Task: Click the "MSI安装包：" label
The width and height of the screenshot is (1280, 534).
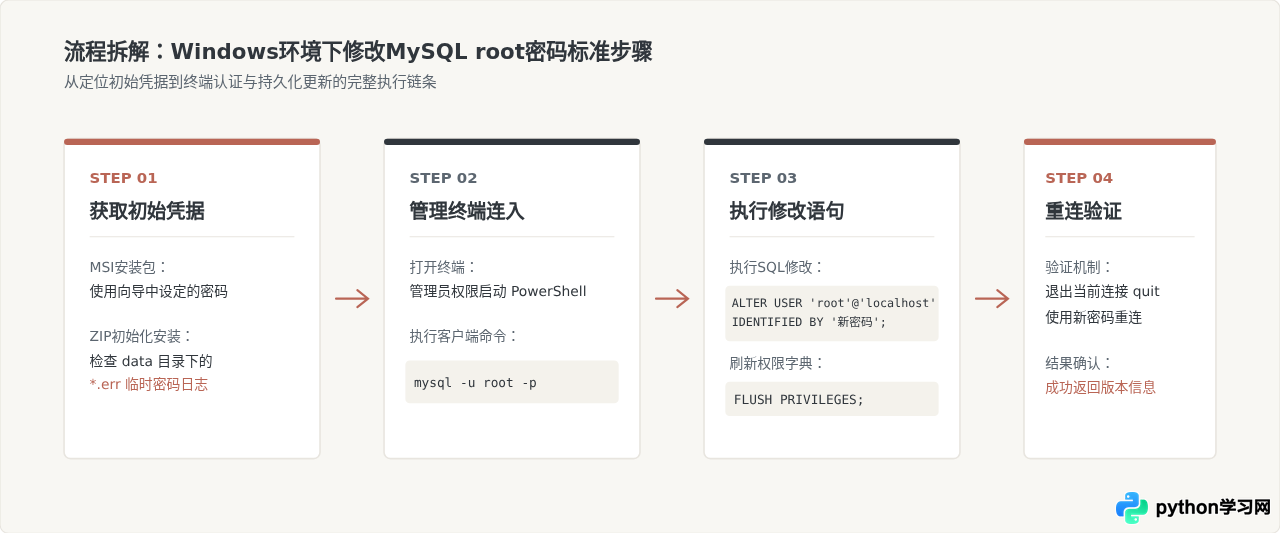Action: pyautogui.click(x=130, y=267)
